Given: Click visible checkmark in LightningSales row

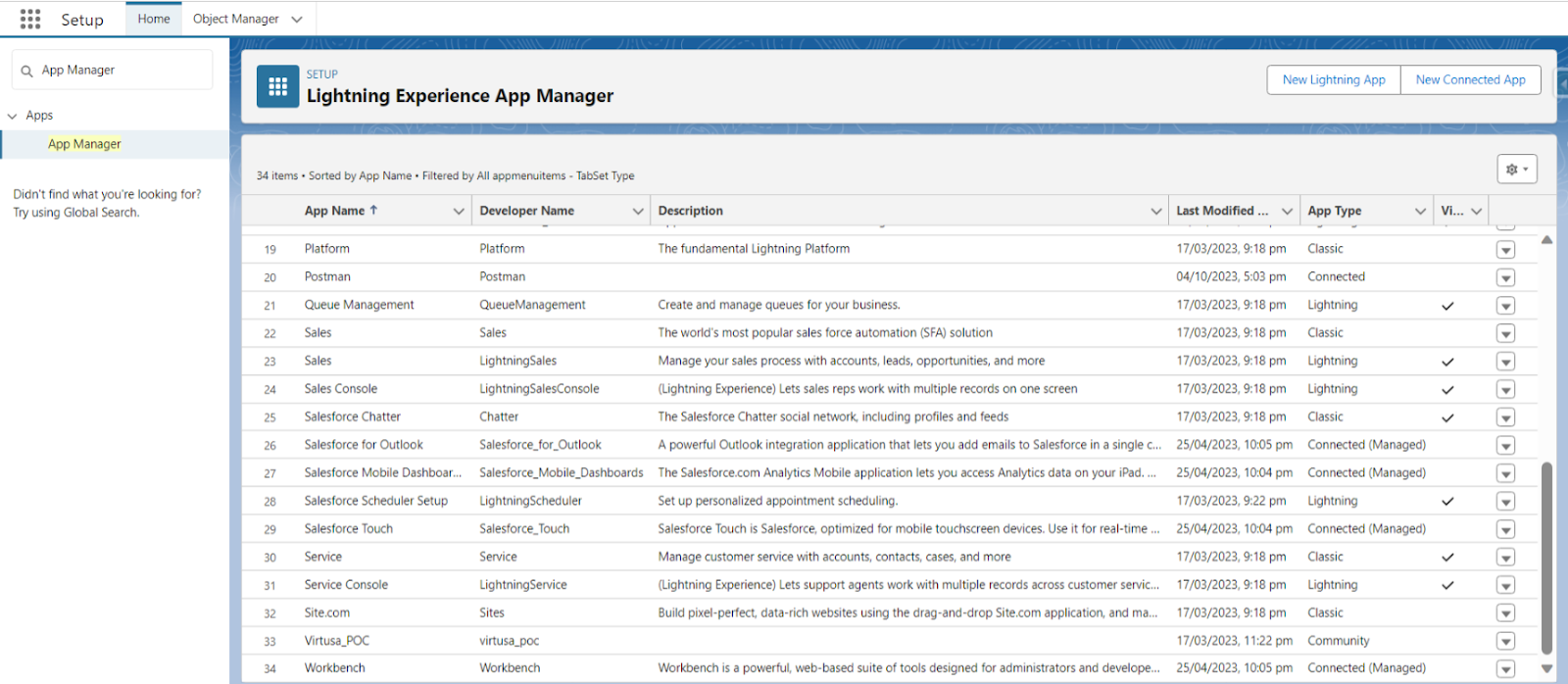Looking at the screenshot, I should pos(1447,362).
